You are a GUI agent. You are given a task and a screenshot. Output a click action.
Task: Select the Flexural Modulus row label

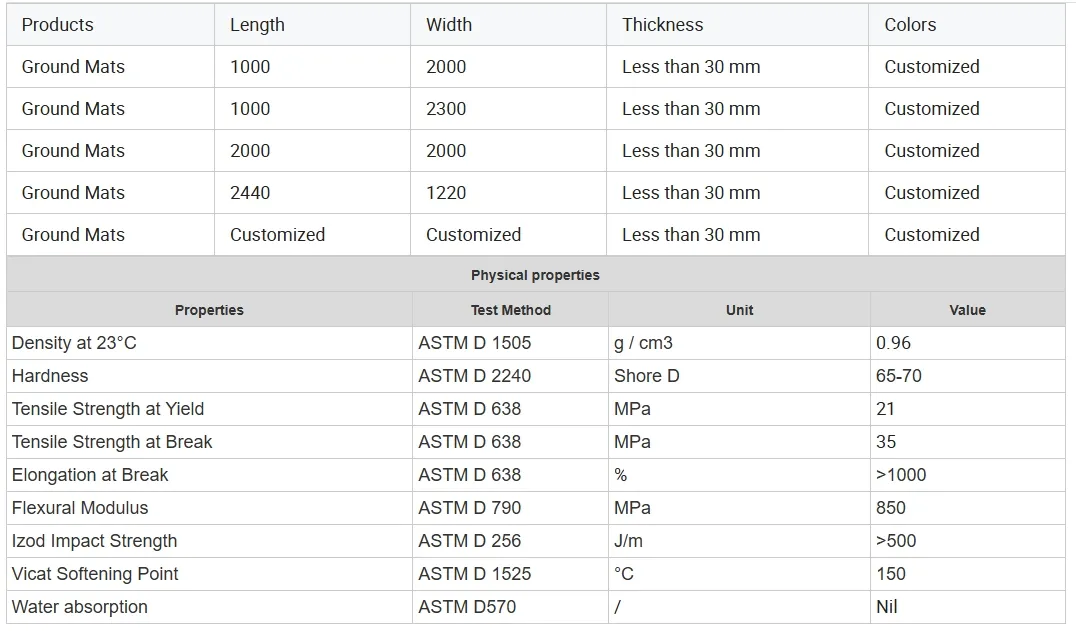pyautogui.click(x=80, y=508)
